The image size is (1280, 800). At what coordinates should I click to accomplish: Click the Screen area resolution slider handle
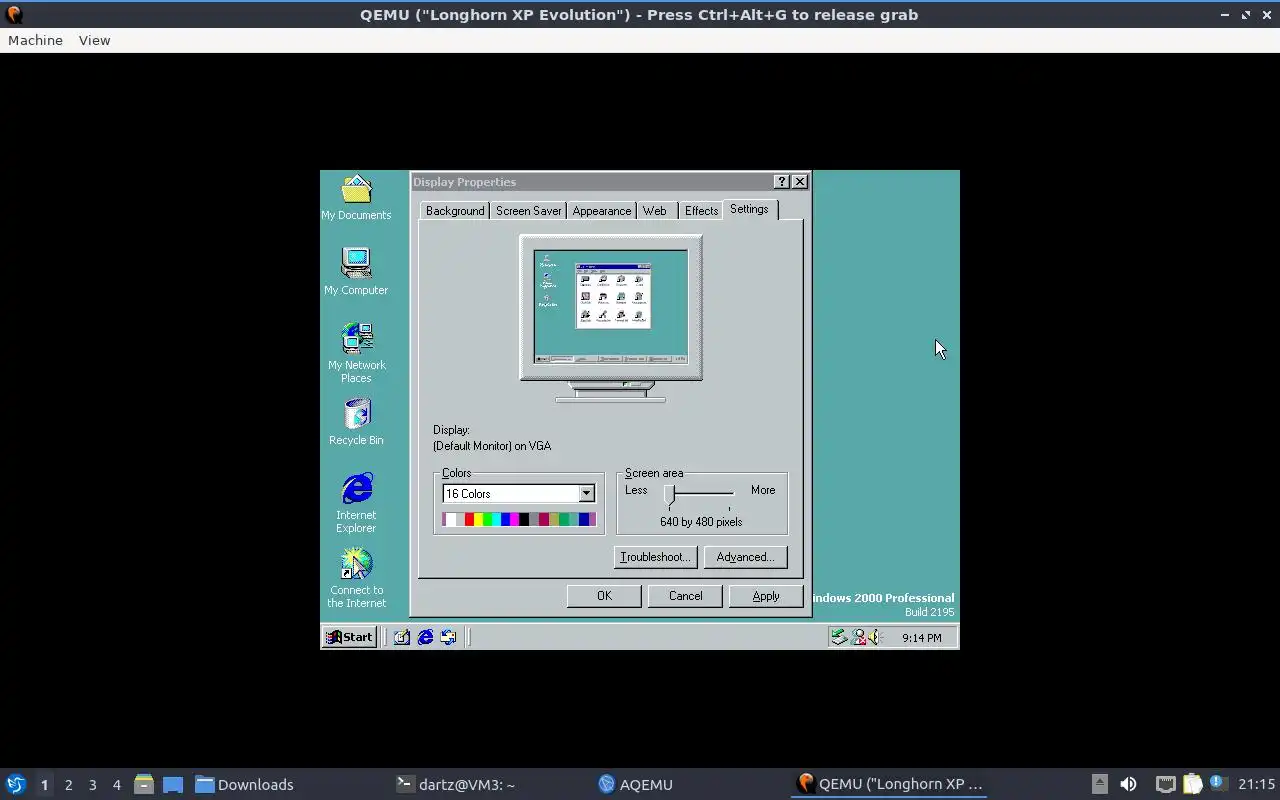click(x=670, y=495)
